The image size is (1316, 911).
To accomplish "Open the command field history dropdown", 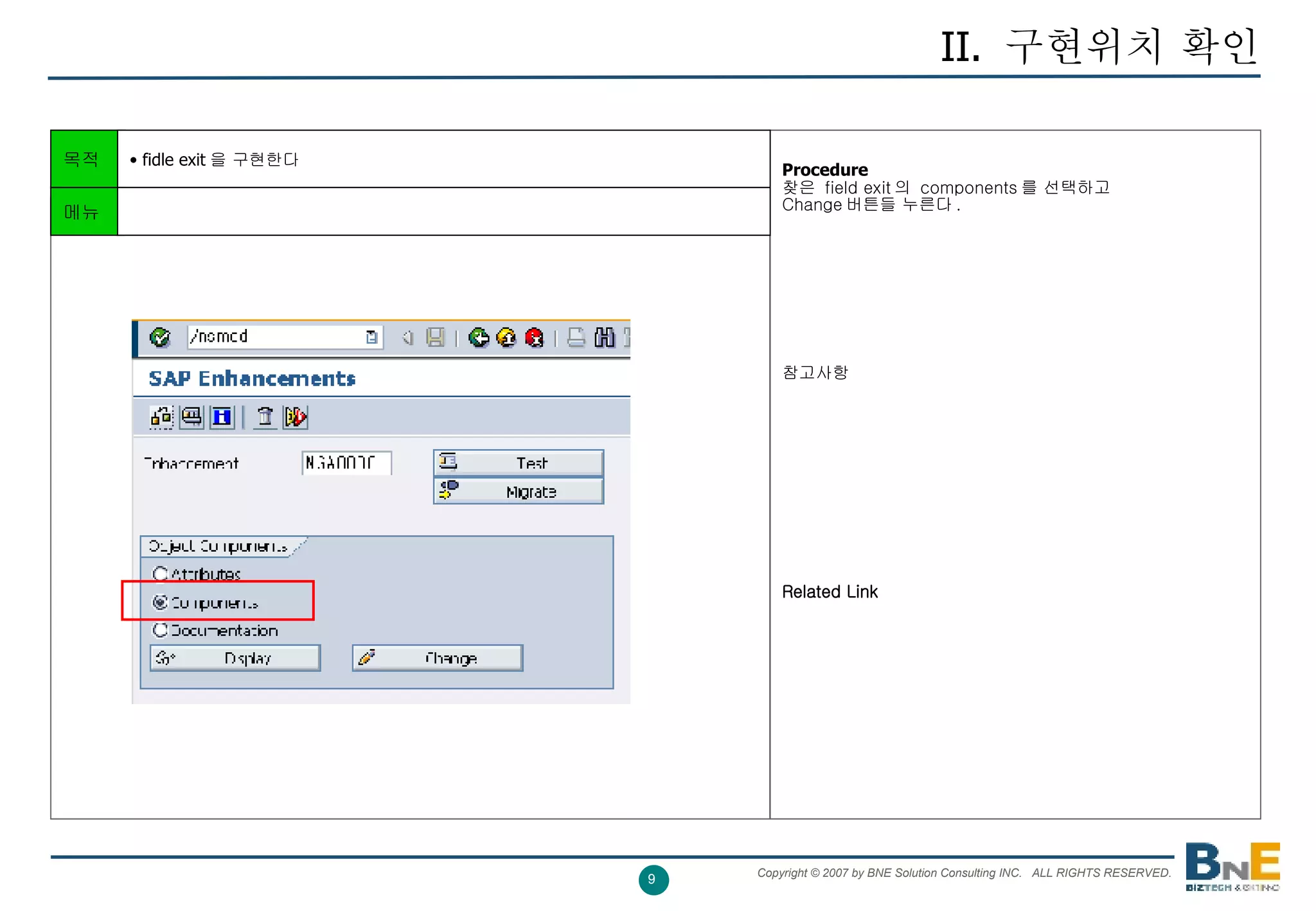I will (371, 337).
